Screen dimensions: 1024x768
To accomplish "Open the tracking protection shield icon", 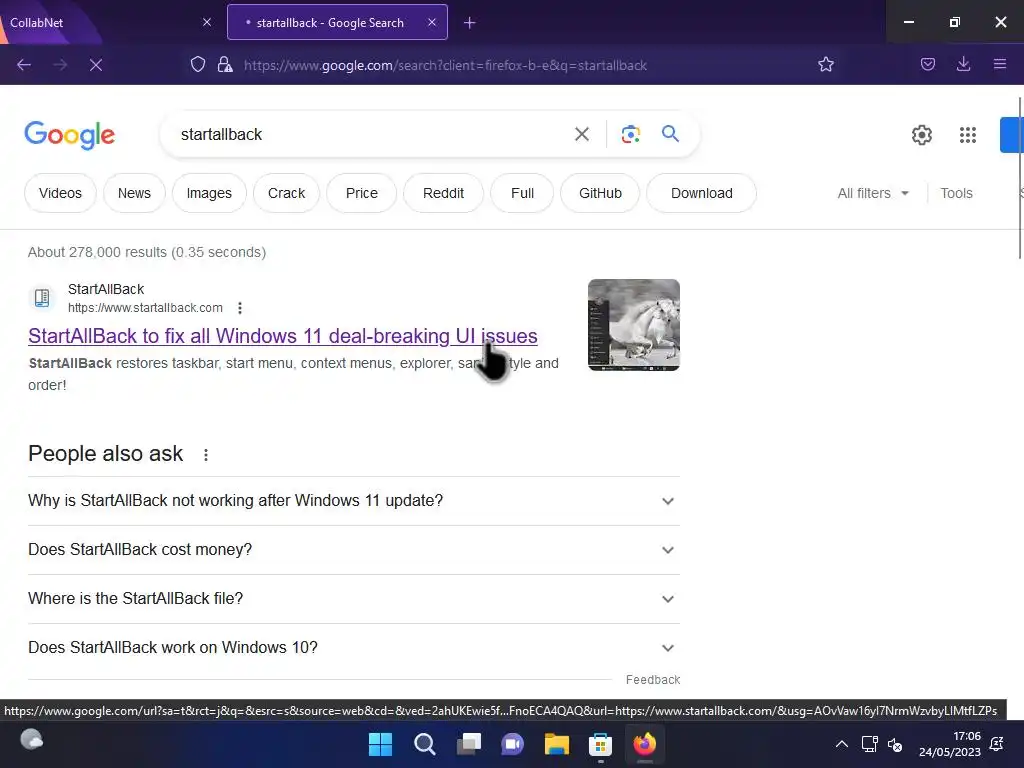I will 198,64.
